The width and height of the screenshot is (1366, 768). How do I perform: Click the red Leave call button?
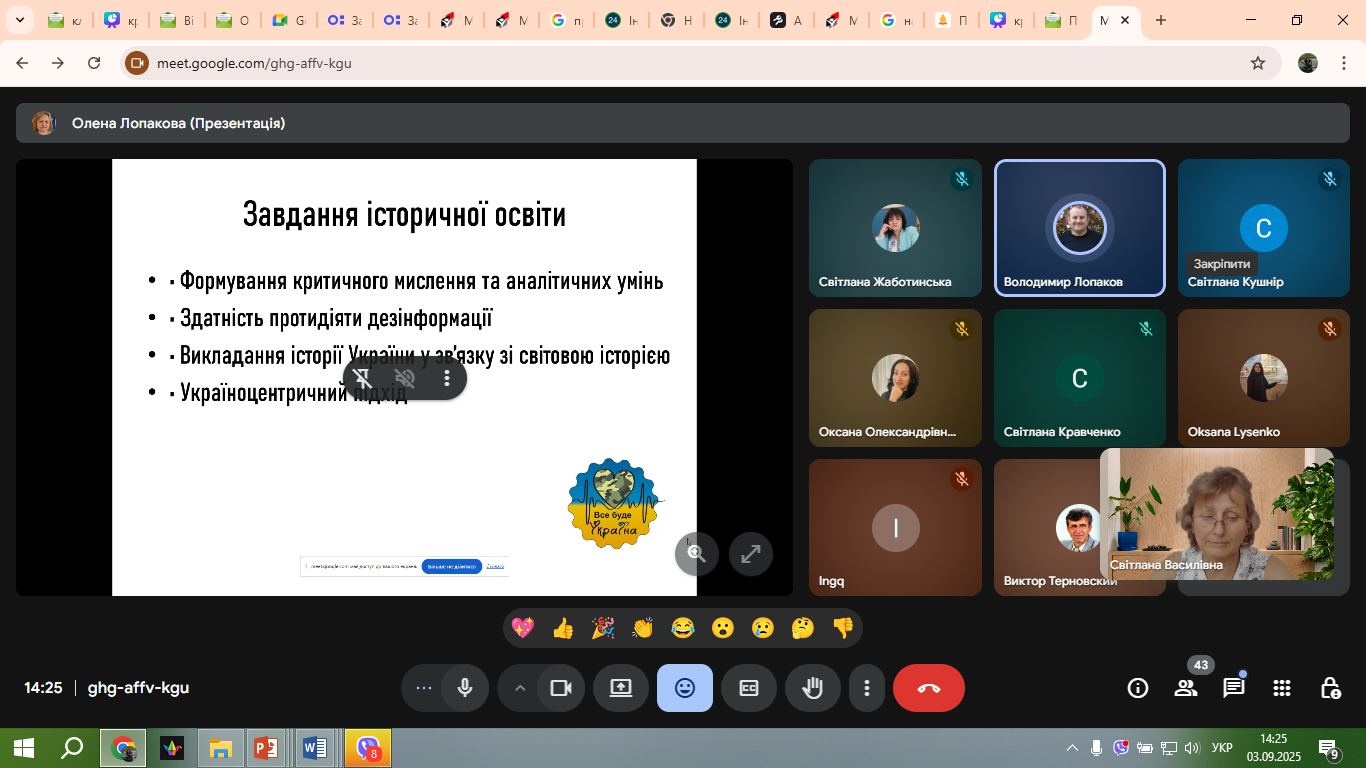coord(928,688)
